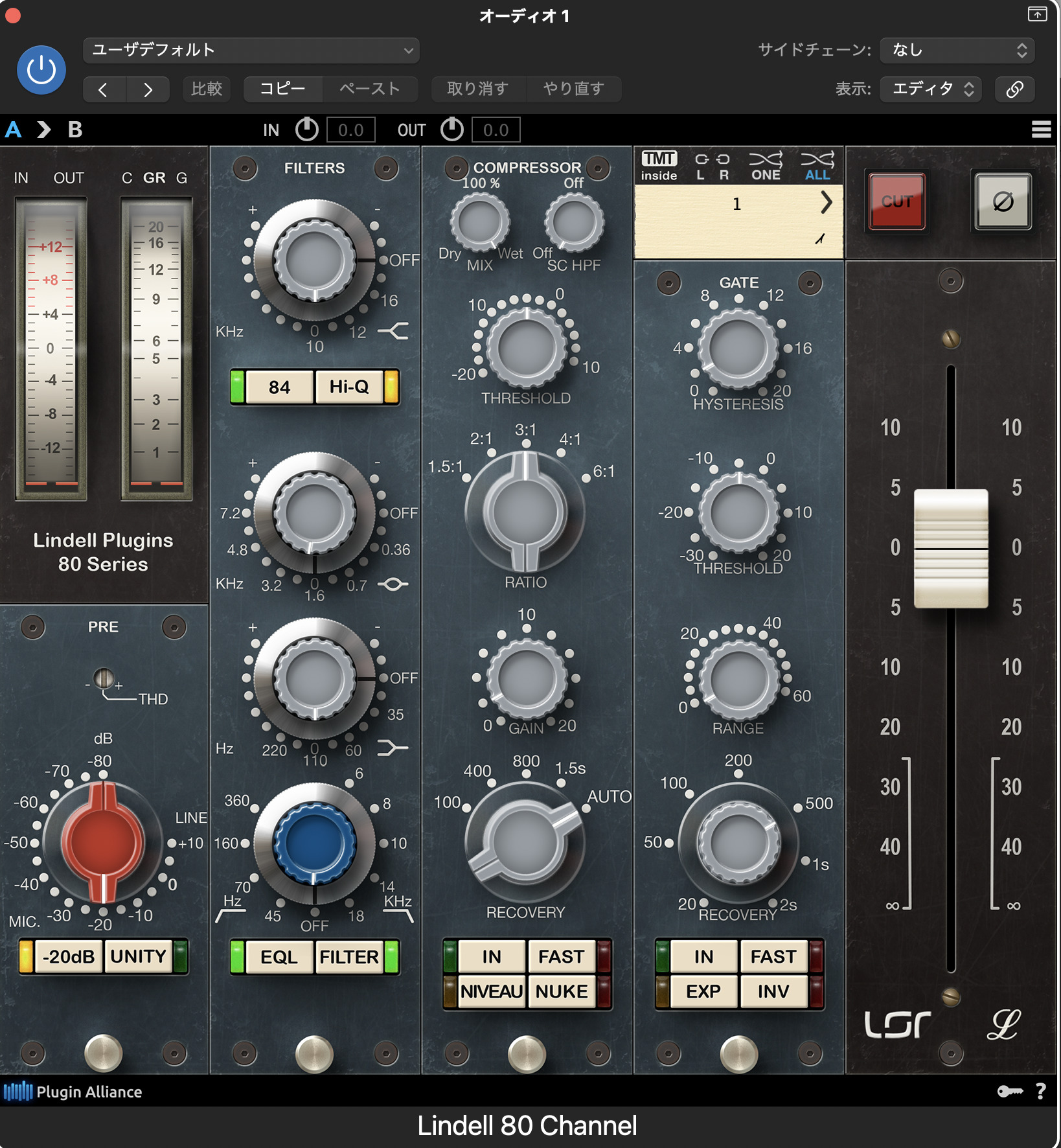Enable the gate IN button

[x=703, y=956]
